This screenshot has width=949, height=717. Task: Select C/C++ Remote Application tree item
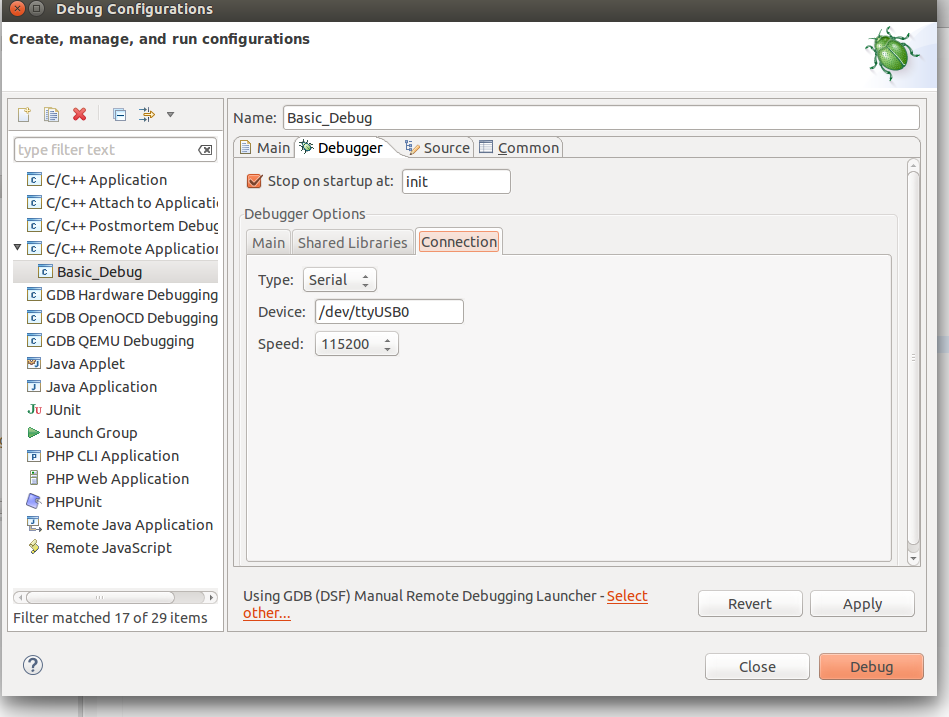click(x=132, y=249)
